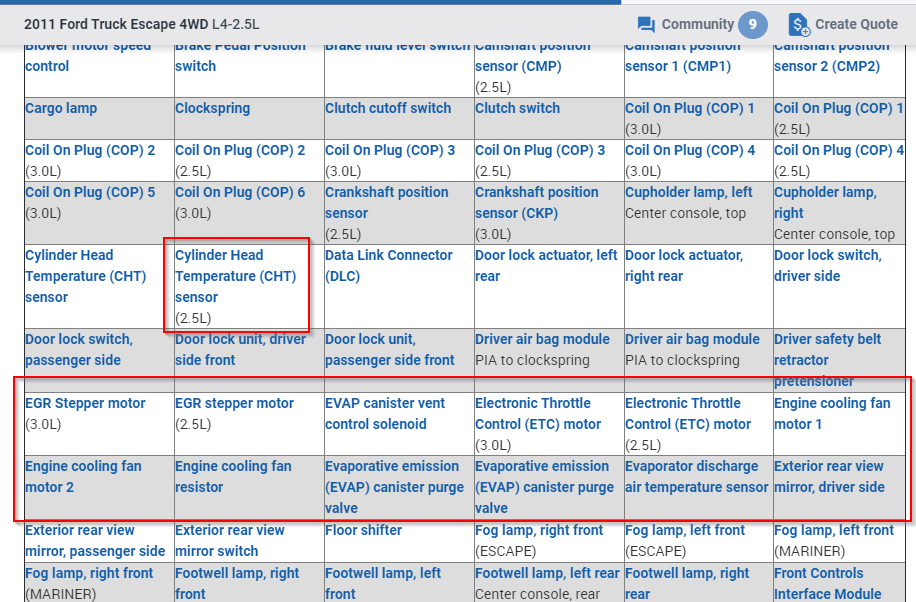Open Door lock unit, passenger side front
This screenshot has height=602, width=916.
pos(390,350)
